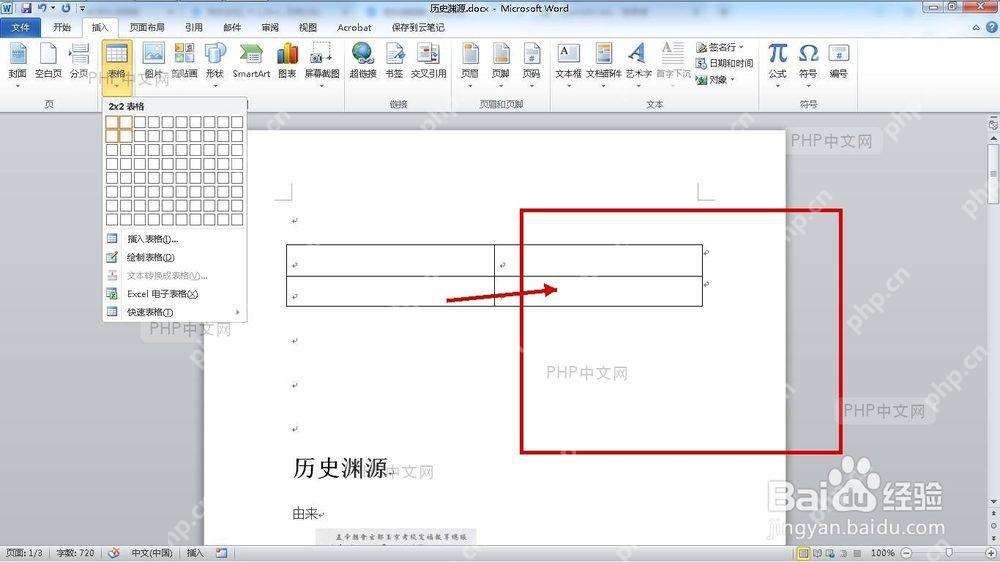Click the language 中文(中国) indicator
The image size is (1000, 562).
[x=152, y=553]
